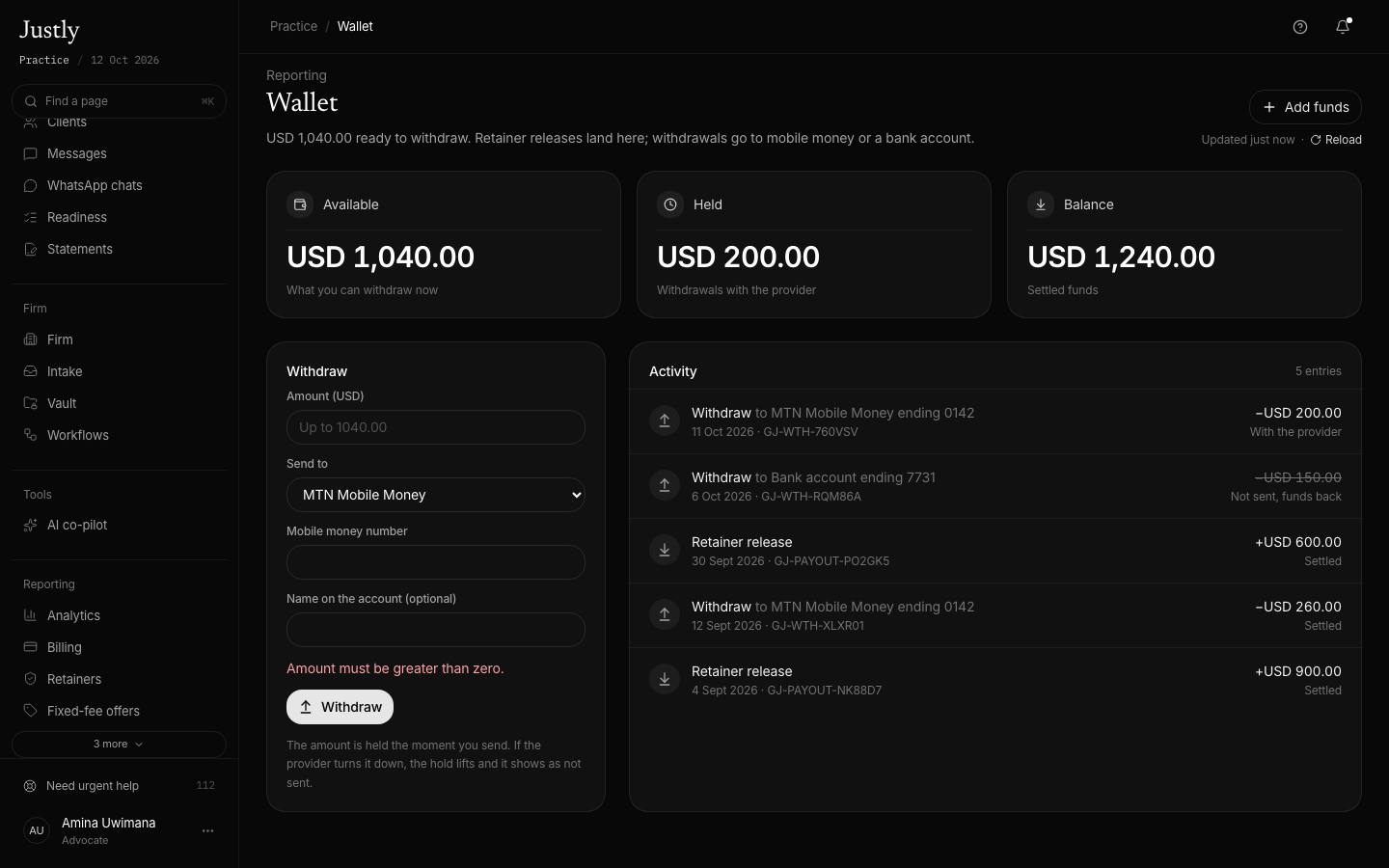Click the Billing card icon
This screenshot has height=868, width=1389.
(31, 648)
